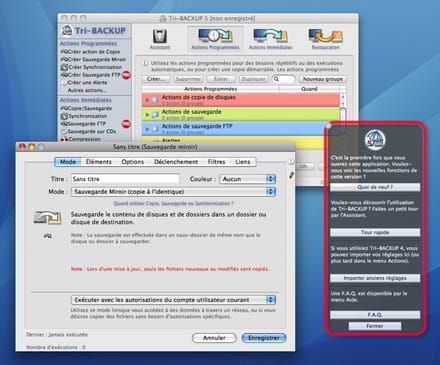Viewport: 440px width, 365px height.
Task: Click the search field in main window
Action: (284, 79)
